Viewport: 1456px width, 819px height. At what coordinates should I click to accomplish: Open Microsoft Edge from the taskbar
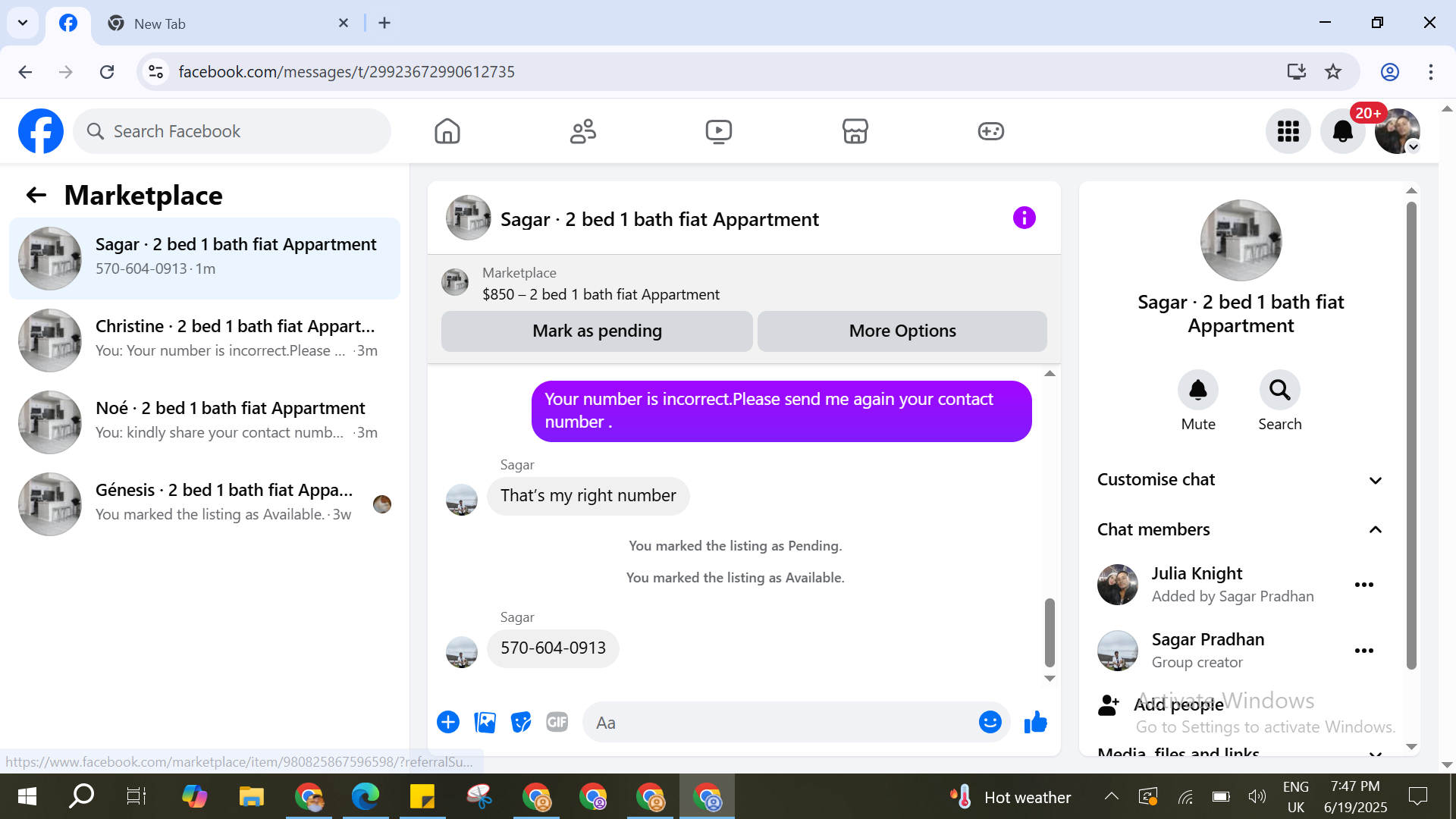pos(365,796)
